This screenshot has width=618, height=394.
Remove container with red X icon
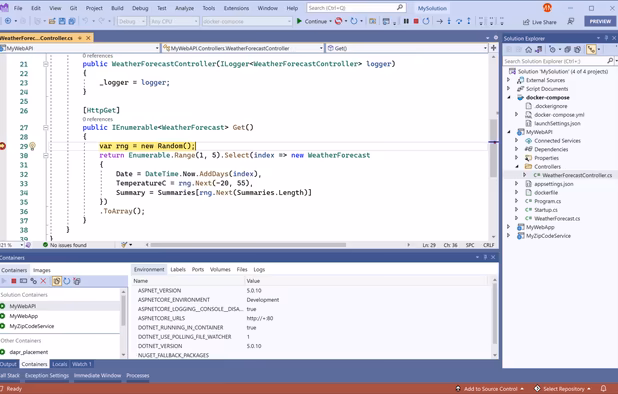tap(43, 281)
